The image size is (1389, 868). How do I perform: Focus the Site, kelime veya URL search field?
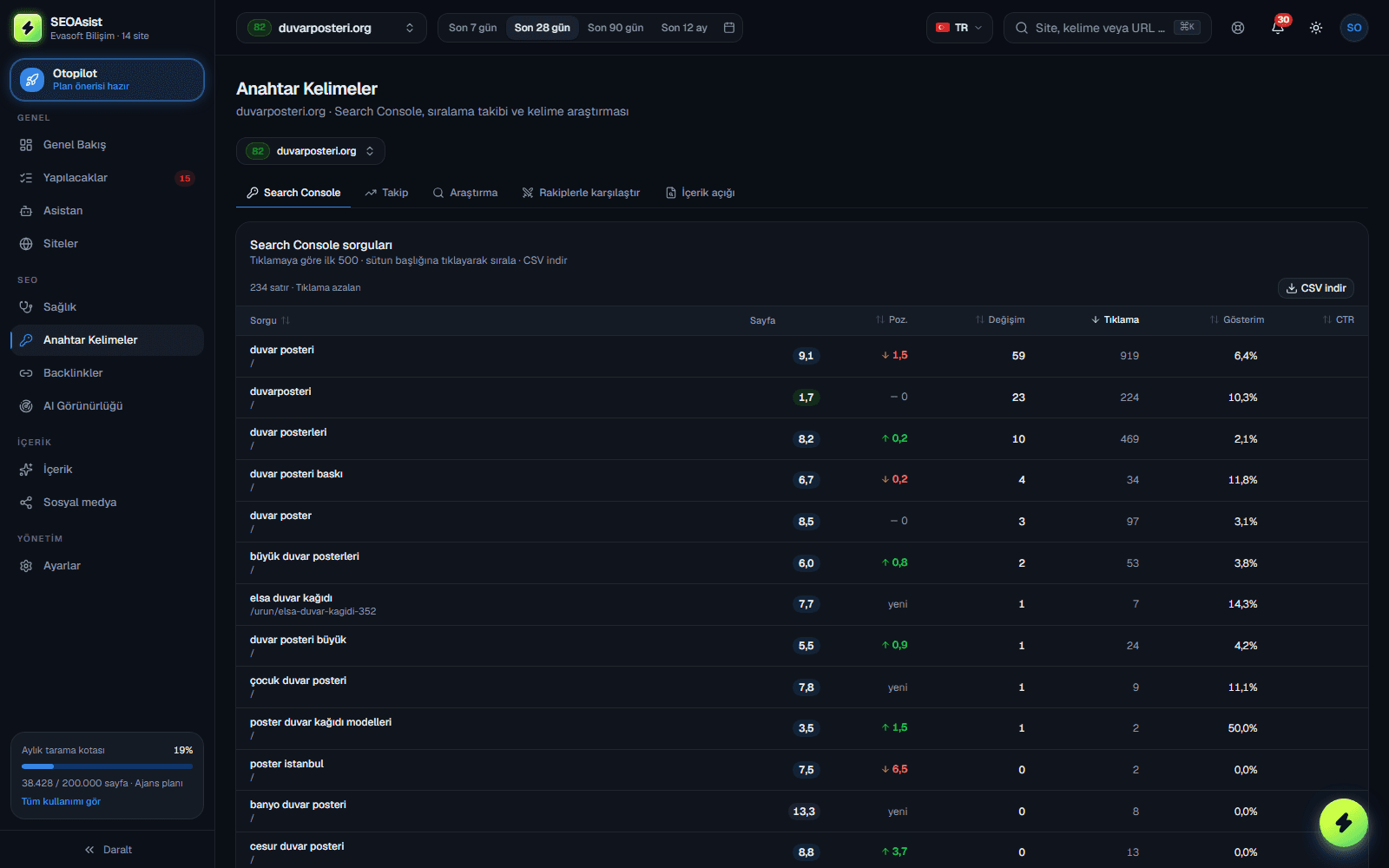coord(1108,28)
